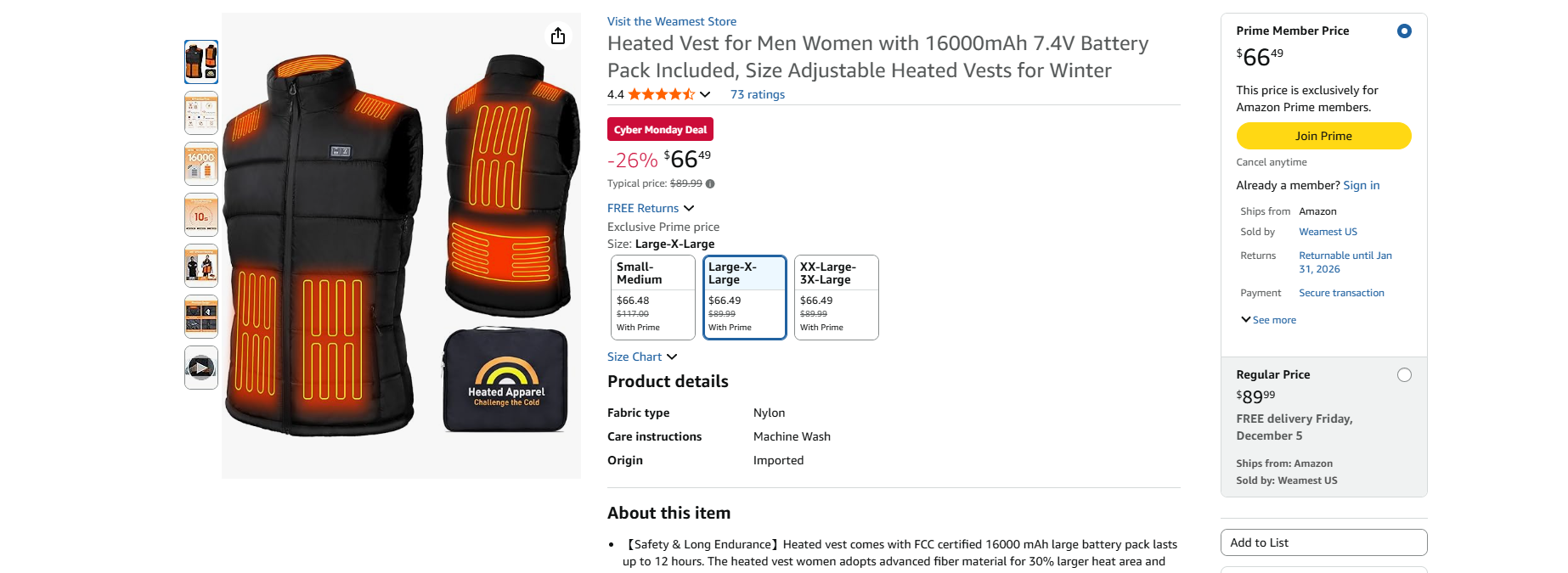Click the Add to List button

click(1323, 542)
